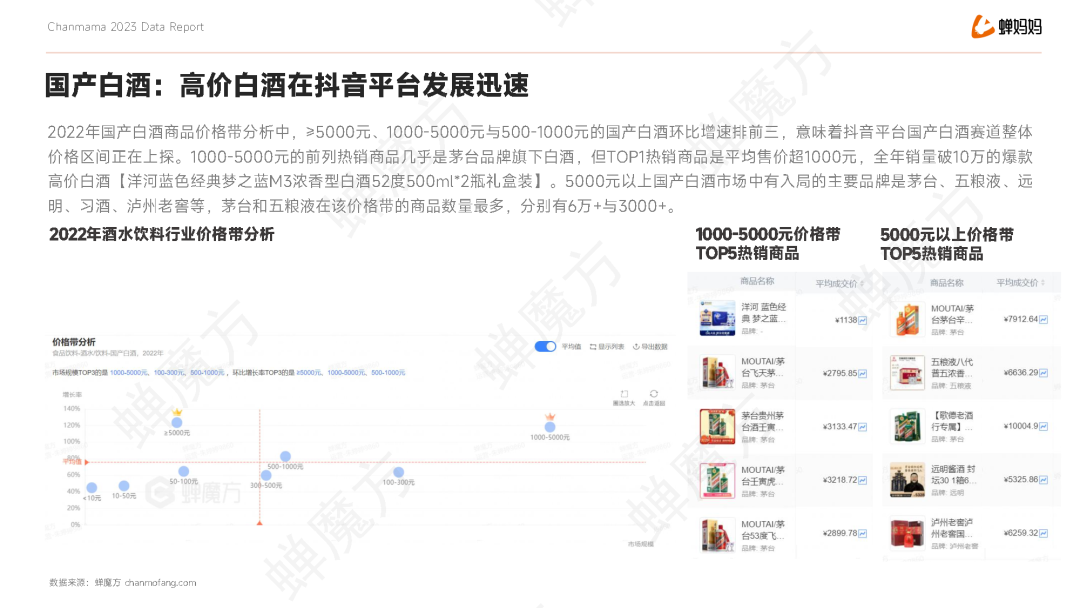Open trend chart icon beside ¥10004.9

pos(1043,427)
